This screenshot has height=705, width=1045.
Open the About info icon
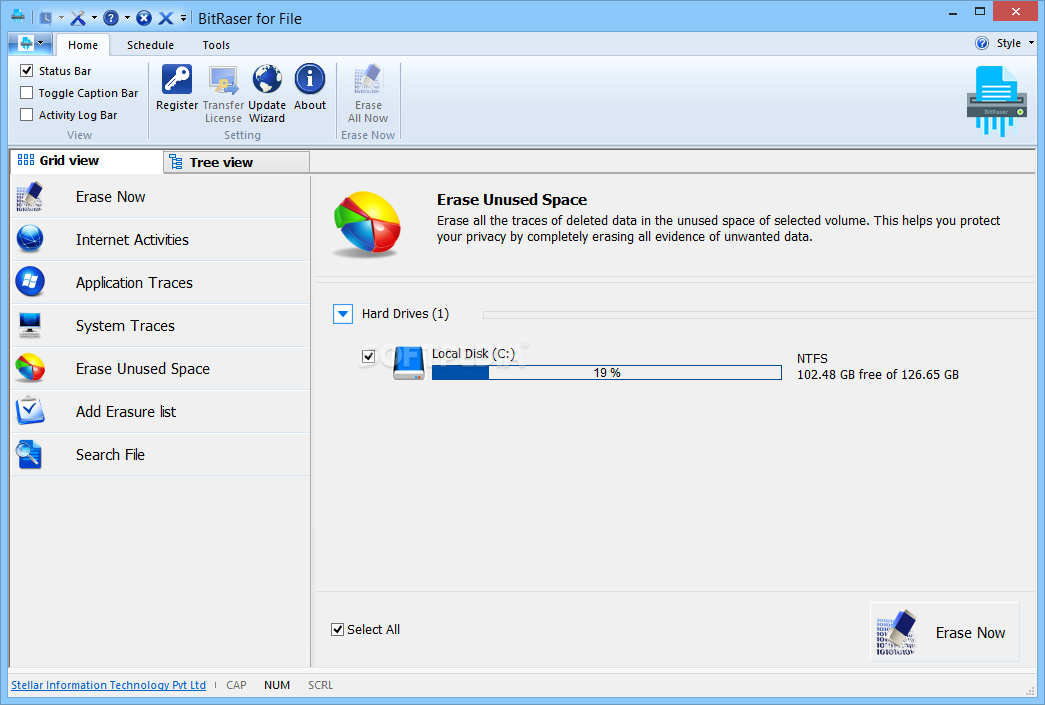[310, 79]
